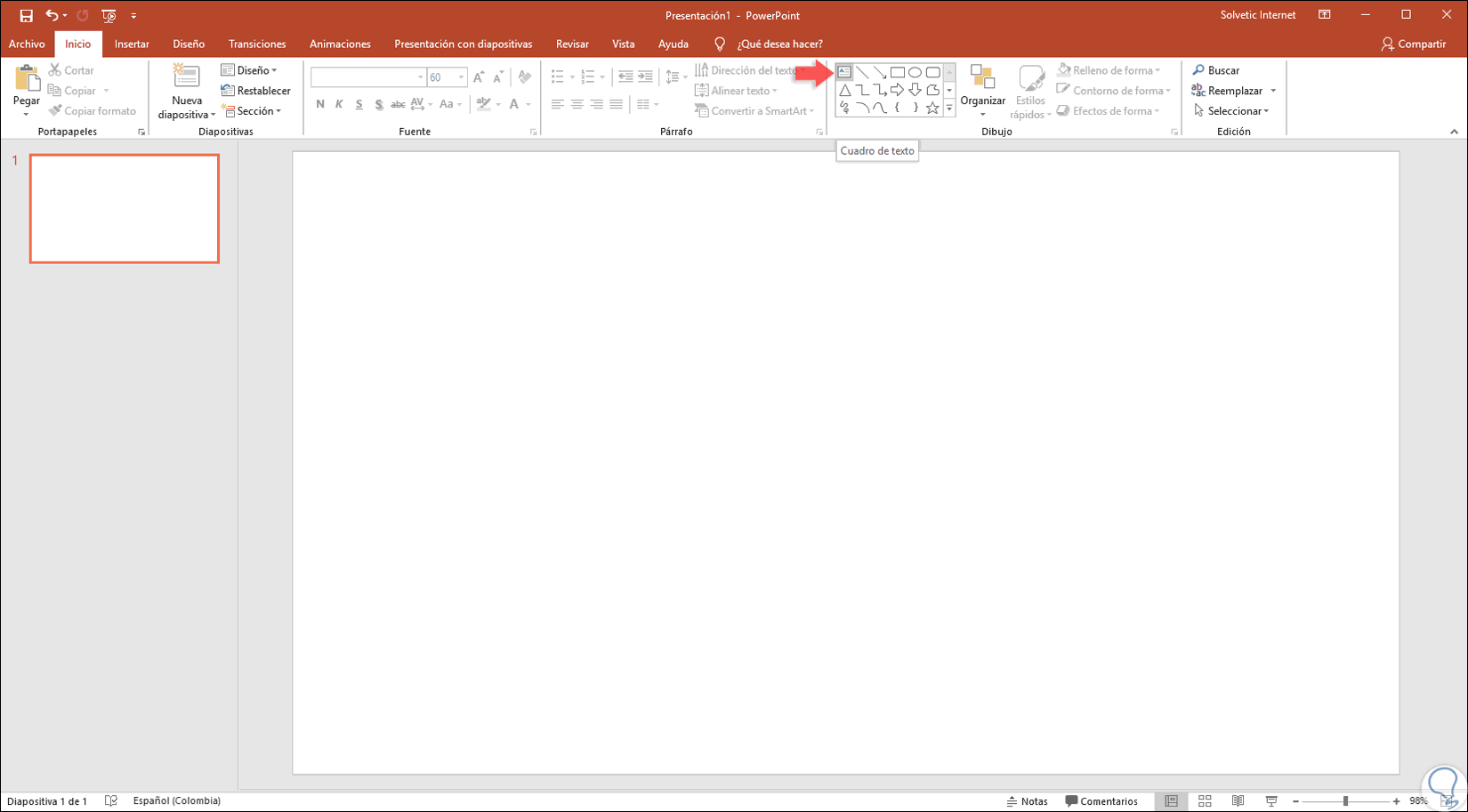Toggle justify text alignment
1468x812 pixels.
point(616,104)
